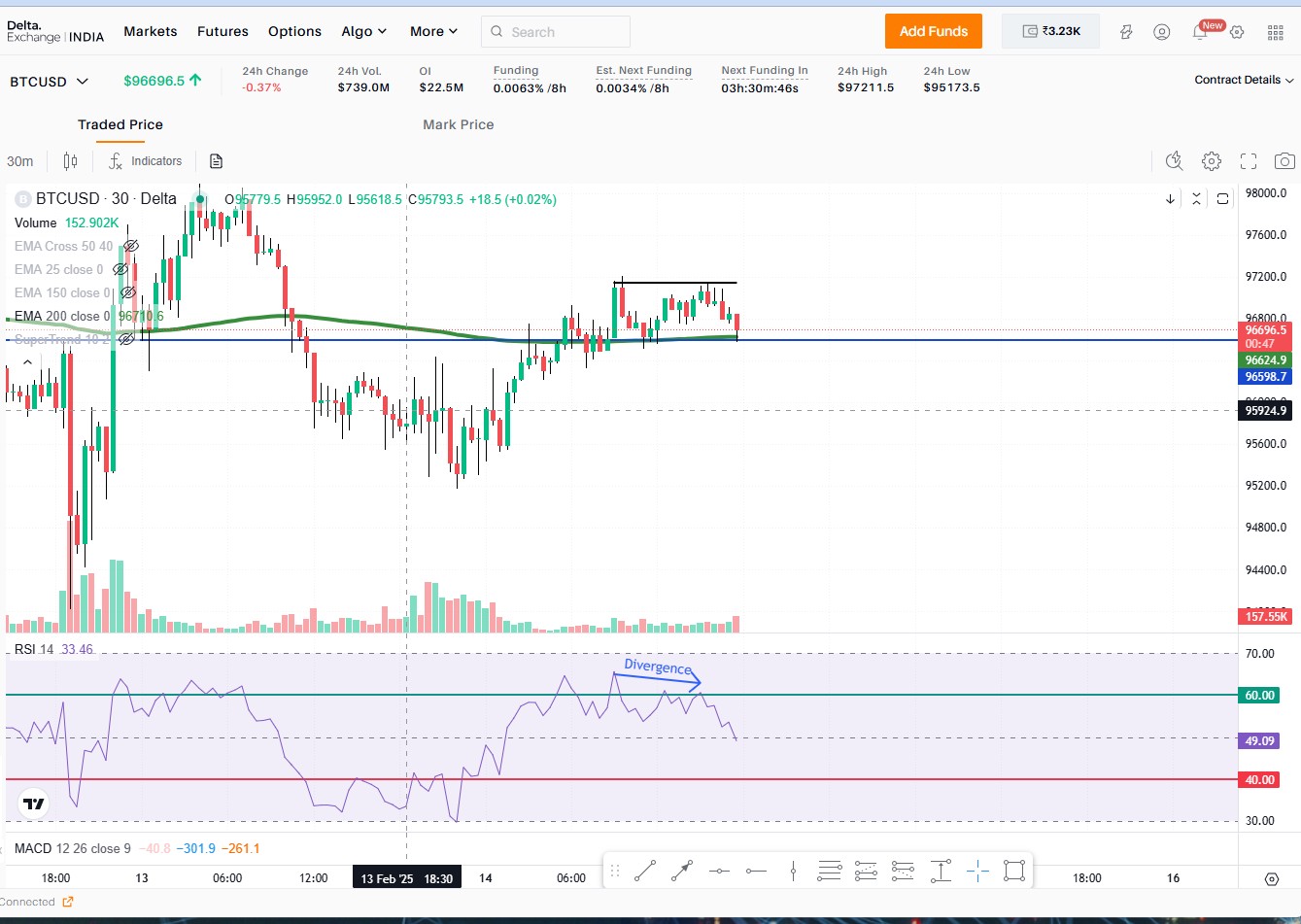
Task: Expand the BTCUSD symbol dropdown
Action: click(x=83, y=82)
